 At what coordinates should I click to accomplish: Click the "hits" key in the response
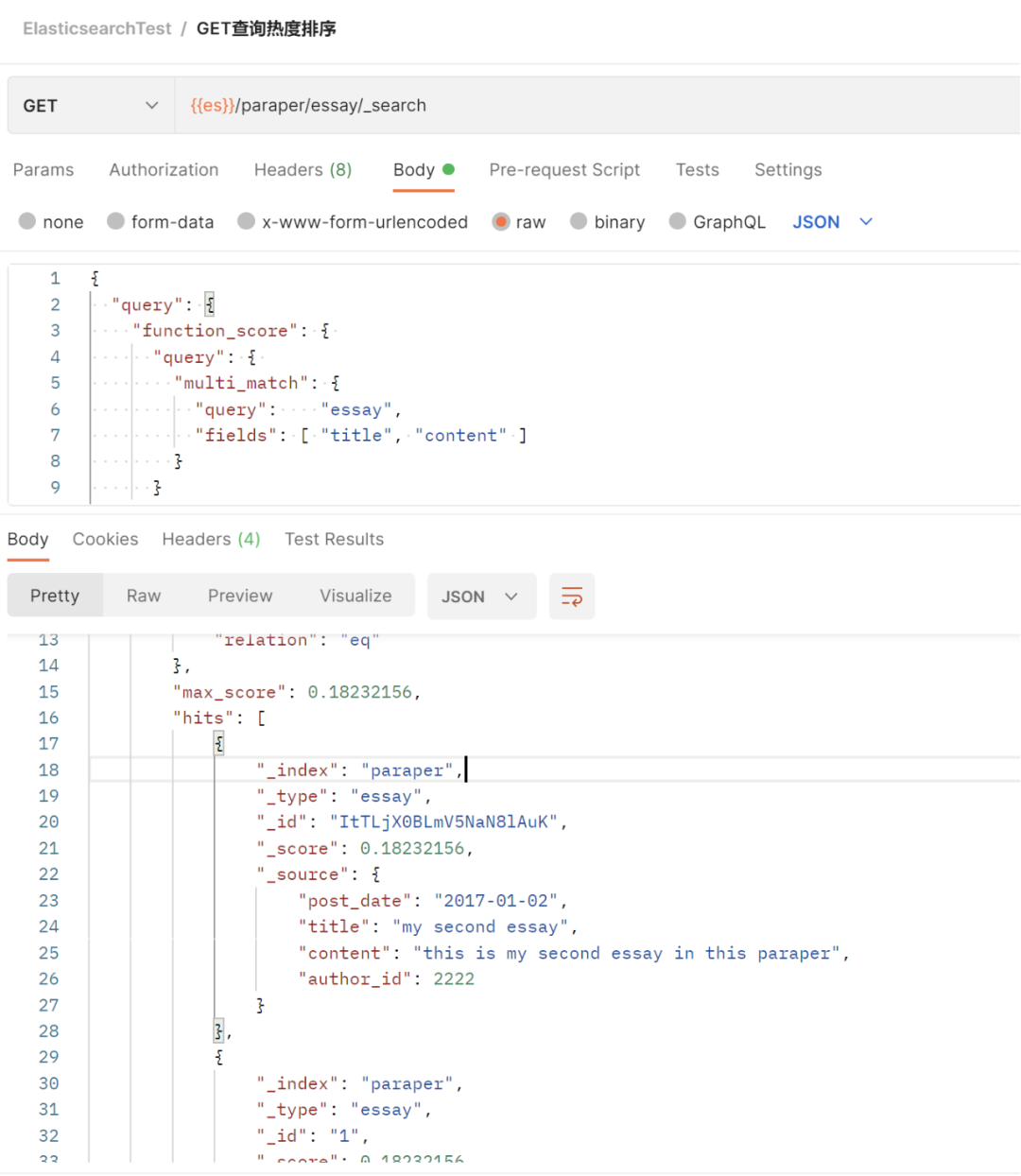coord(203,718)
